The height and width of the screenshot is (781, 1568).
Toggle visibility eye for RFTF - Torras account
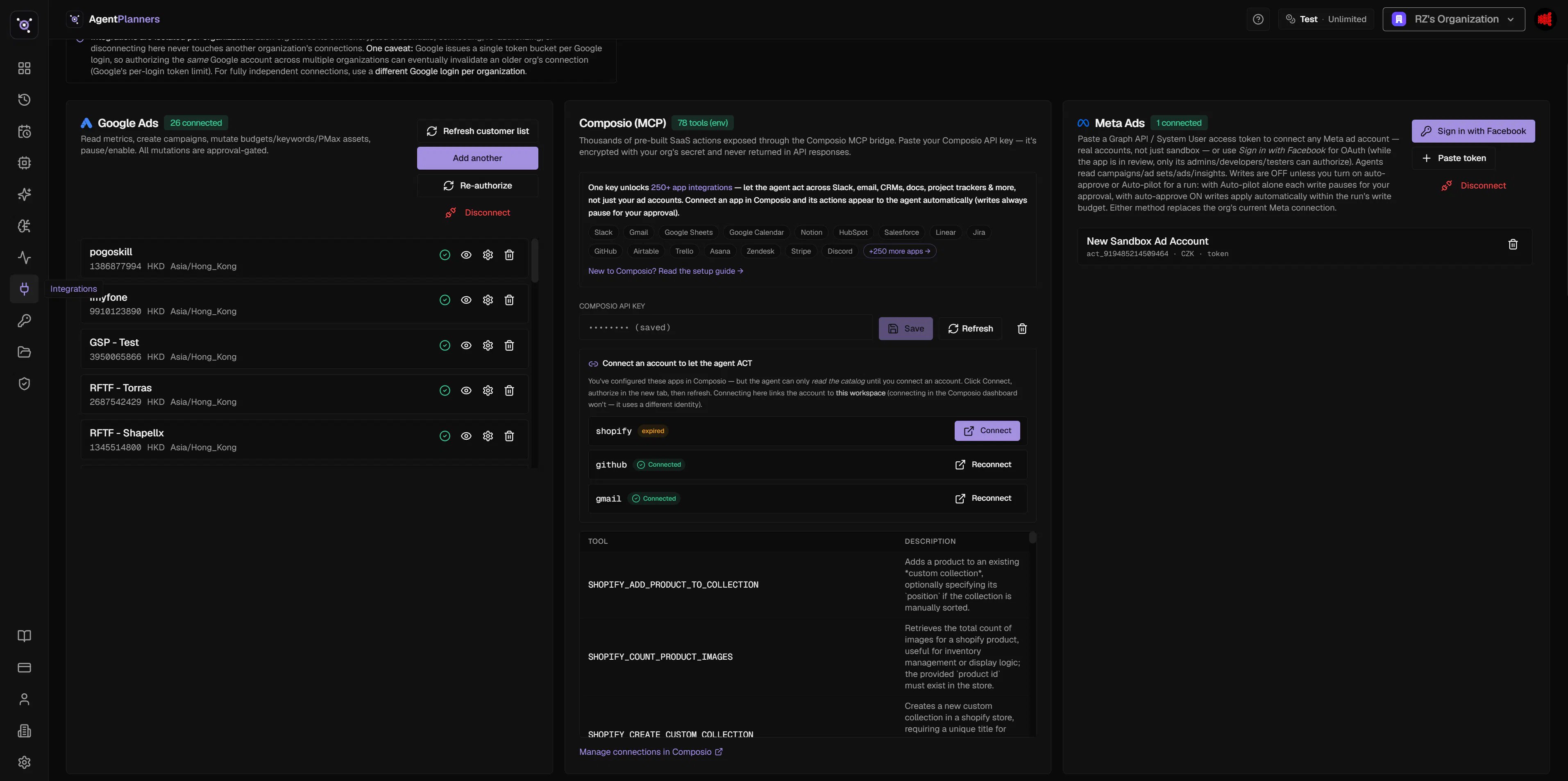[x=466, y=391]
